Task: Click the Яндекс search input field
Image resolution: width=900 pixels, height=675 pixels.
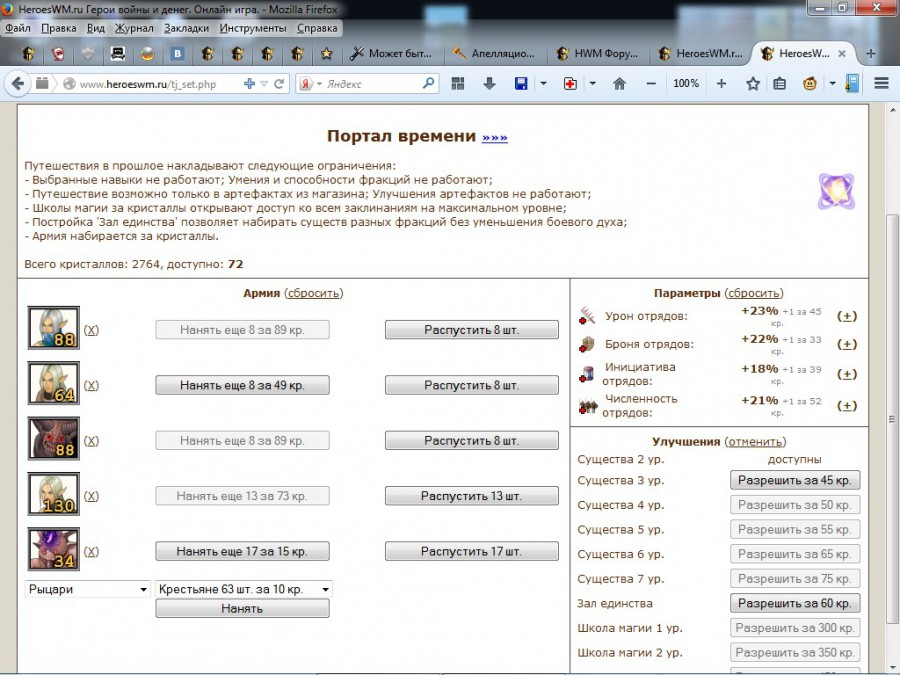Action: 375,84
